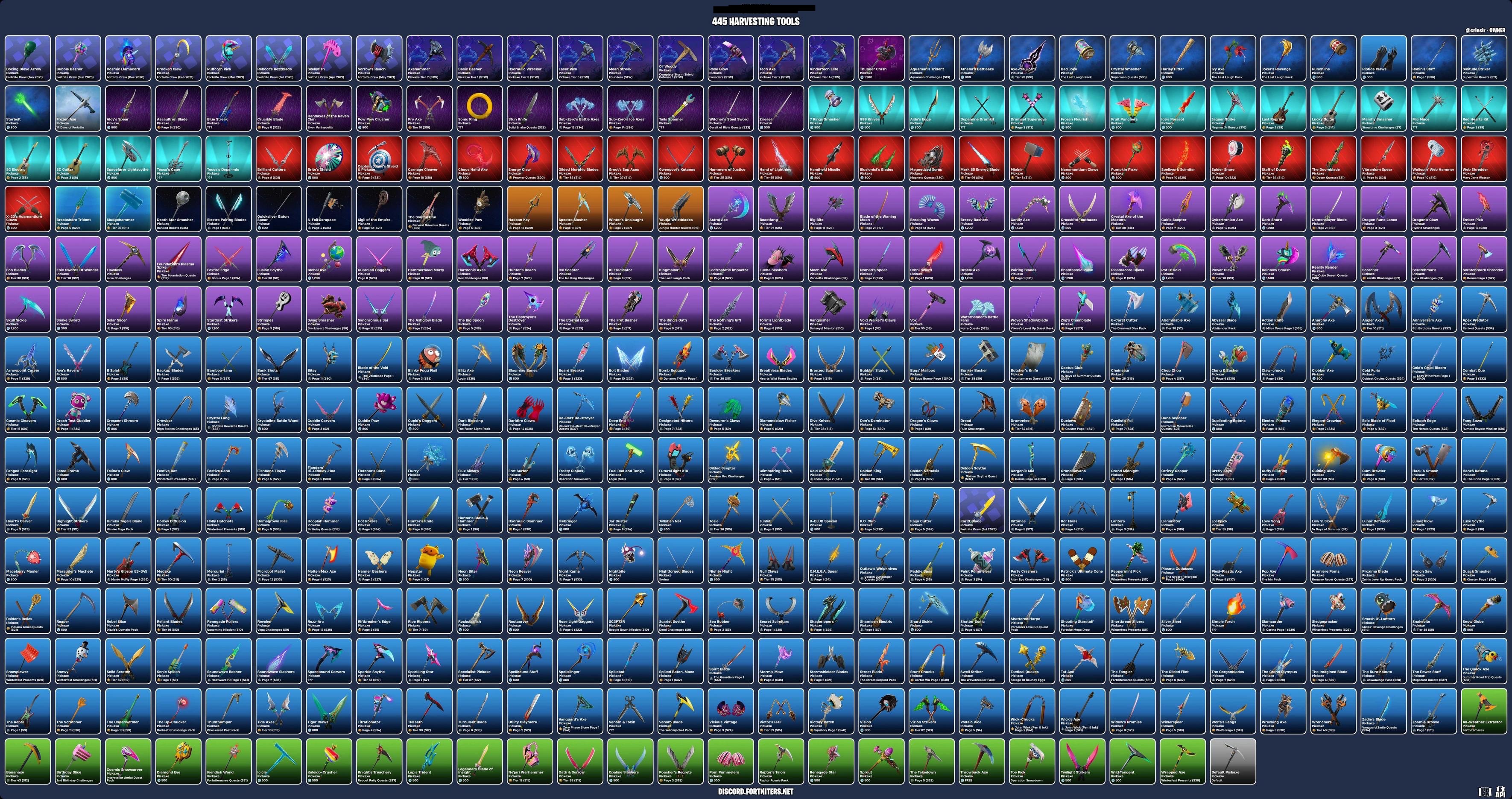Select the Venom & Toxin scissors card
The width and height of the screenshot is (1512, 799).
[630, 711]
